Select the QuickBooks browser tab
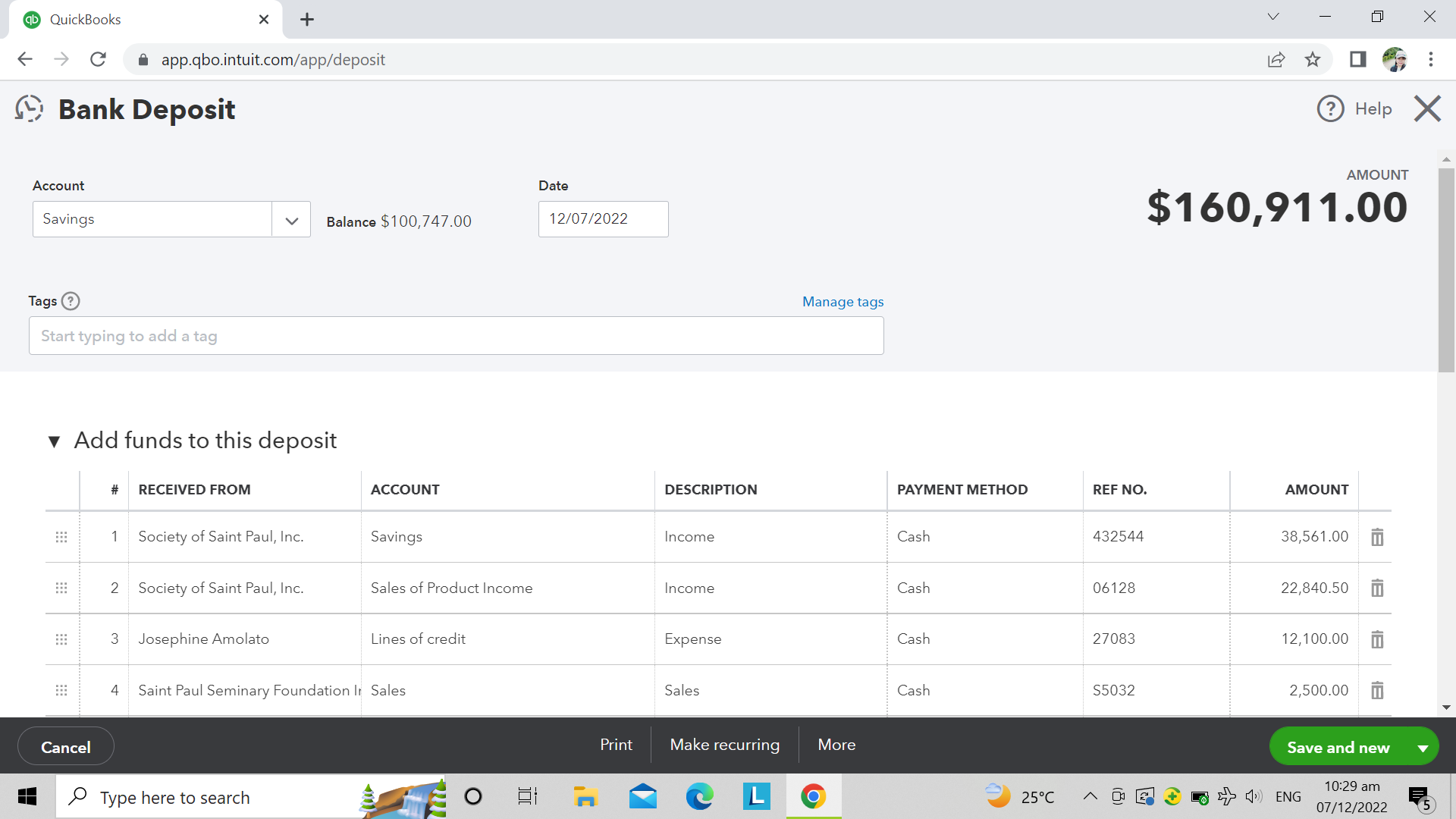 [x=144, y=19]
